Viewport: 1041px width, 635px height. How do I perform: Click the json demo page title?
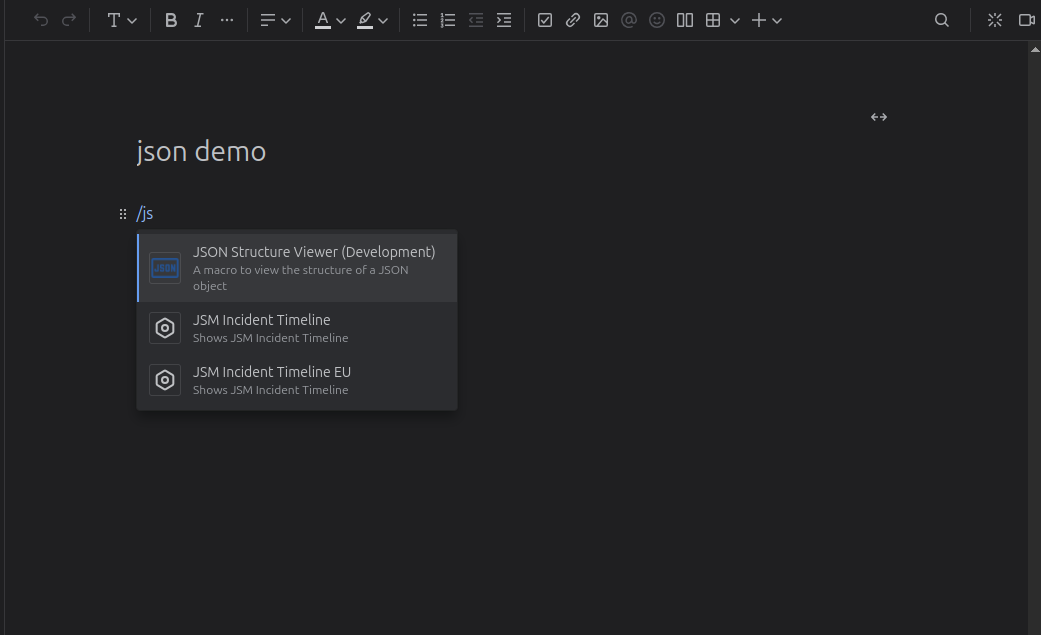click(x=201, y=151)
